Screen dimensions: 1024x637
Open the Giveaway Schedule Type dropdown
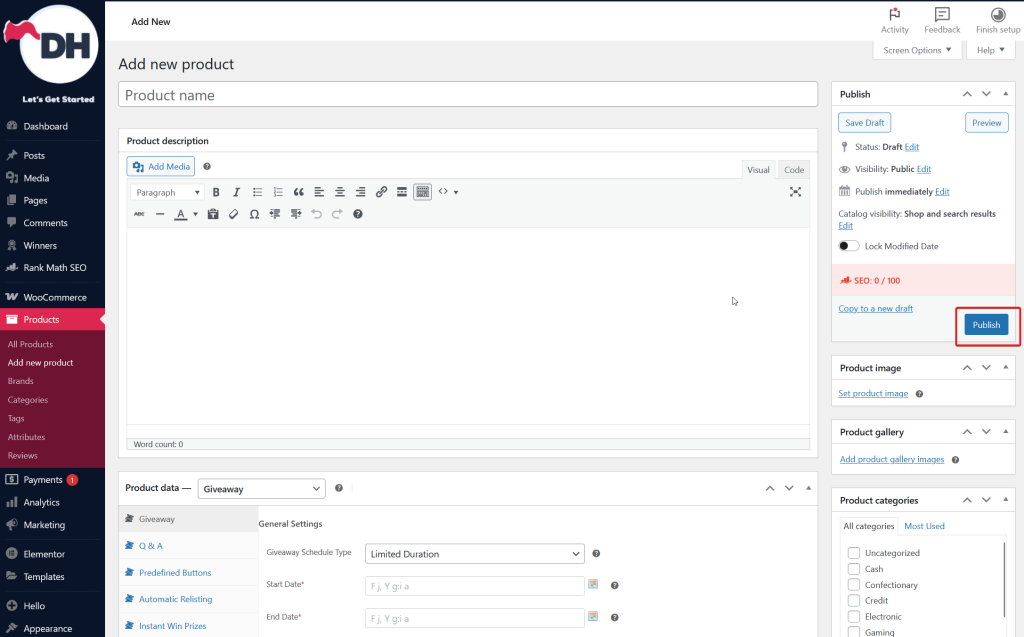click(x=475, y=554)
